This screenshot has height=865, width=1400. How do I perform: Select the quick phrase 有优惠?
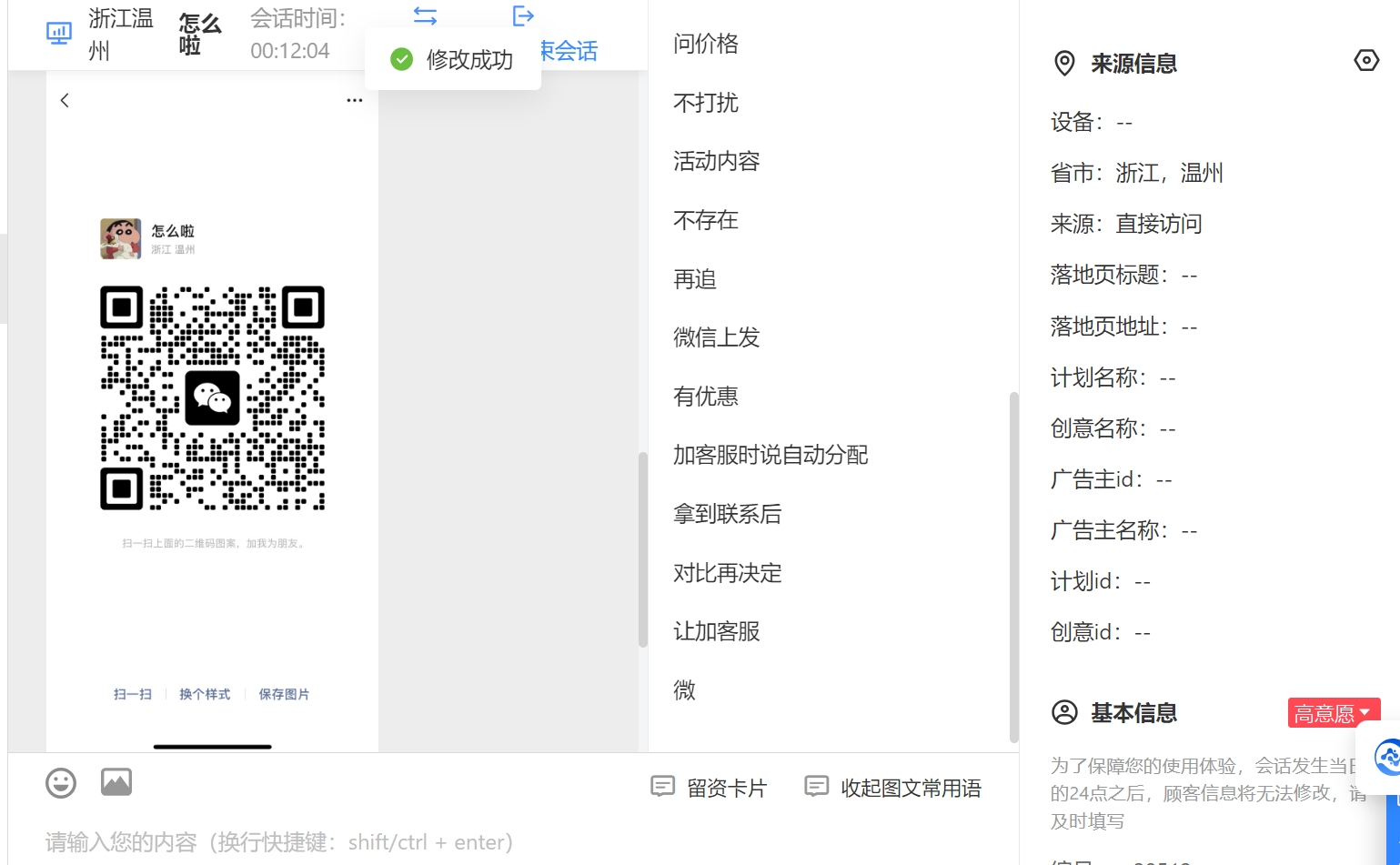[x=706, y=397]
